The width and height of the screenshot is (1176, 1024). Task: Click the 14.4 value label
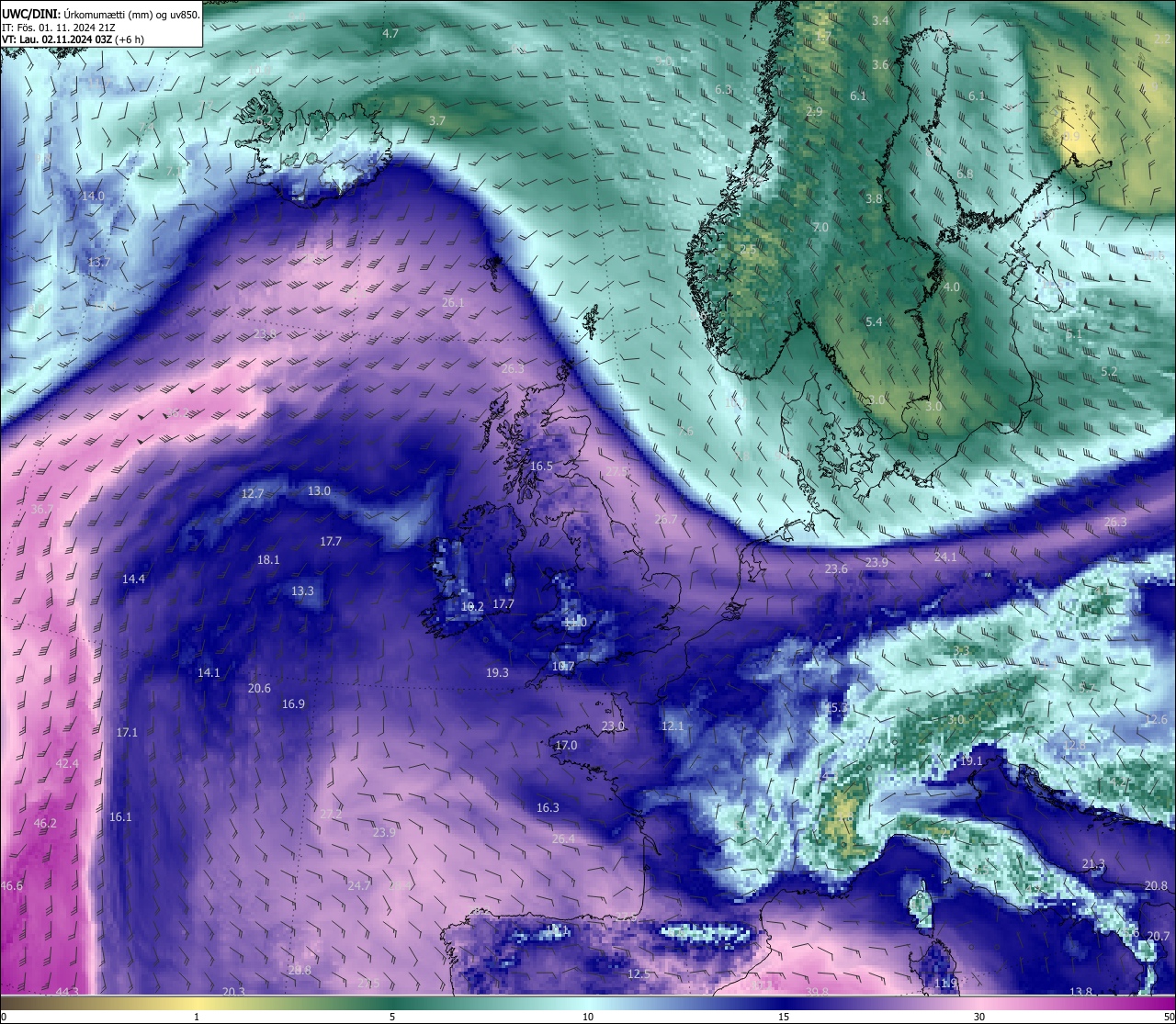click(134, 580)
